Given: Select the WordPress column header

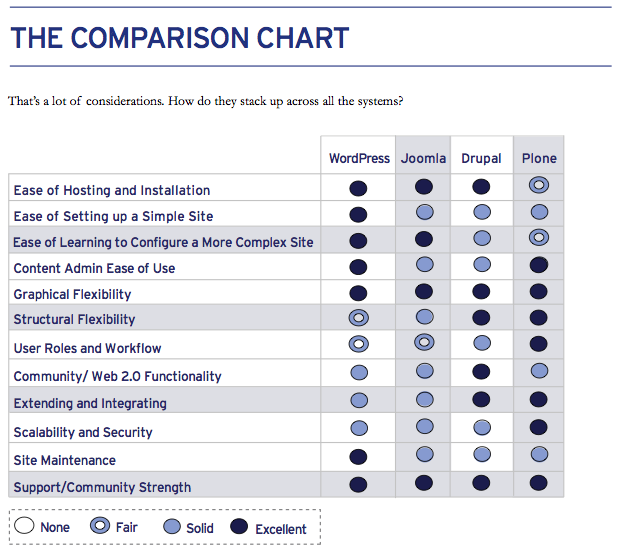Looking at the screenshot, I should pos(359,158).
